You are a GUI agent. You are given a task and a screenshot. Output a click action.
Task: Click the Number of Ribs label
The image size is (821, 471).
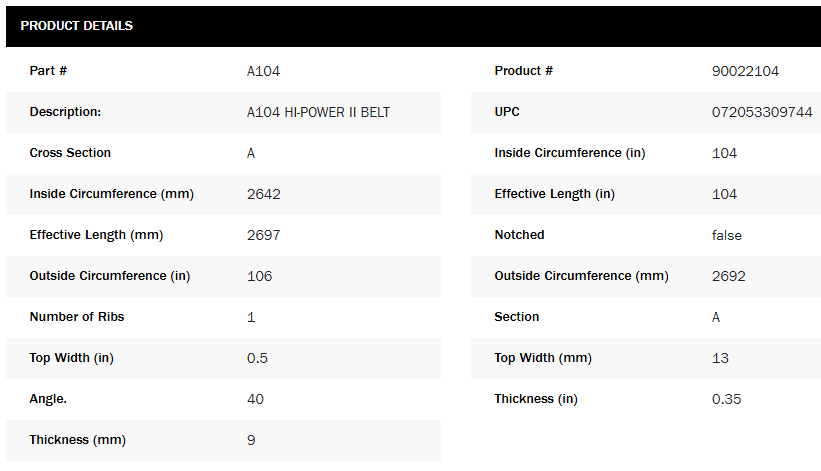pos(77,317)
